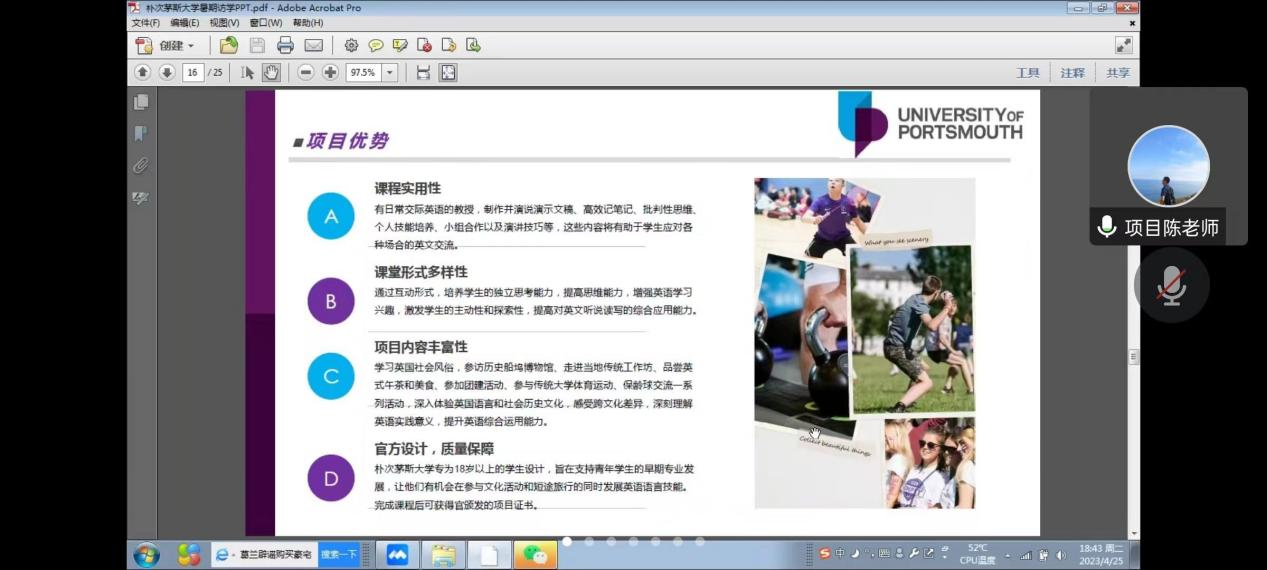The height and width of the screenshot is (570, 1267).
Task: Click the Open file folder icon
Action: tap(229, 45)
